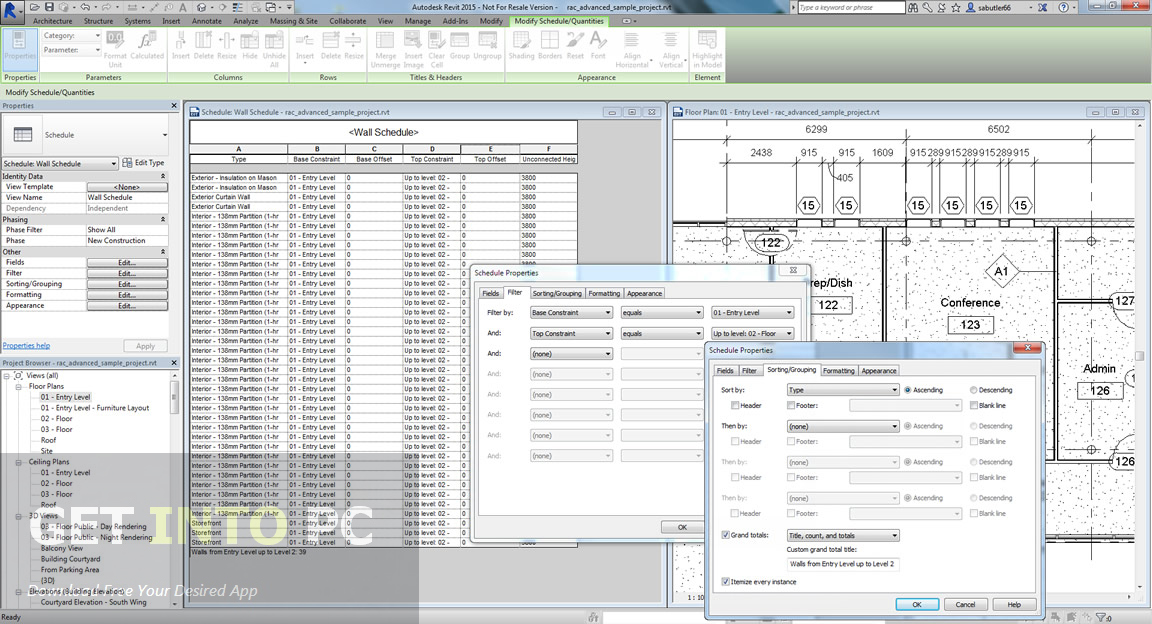Open the first Then by (none) dropdown

(843, 426)
